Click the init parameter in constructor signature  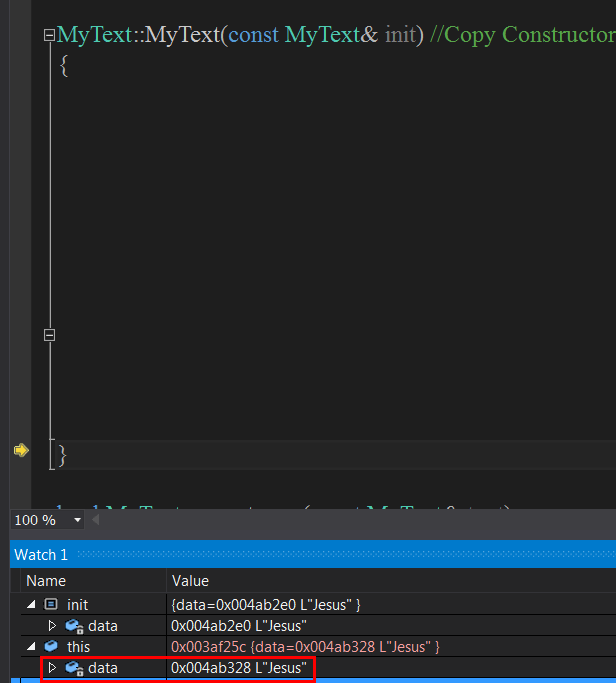coord(400,34)
